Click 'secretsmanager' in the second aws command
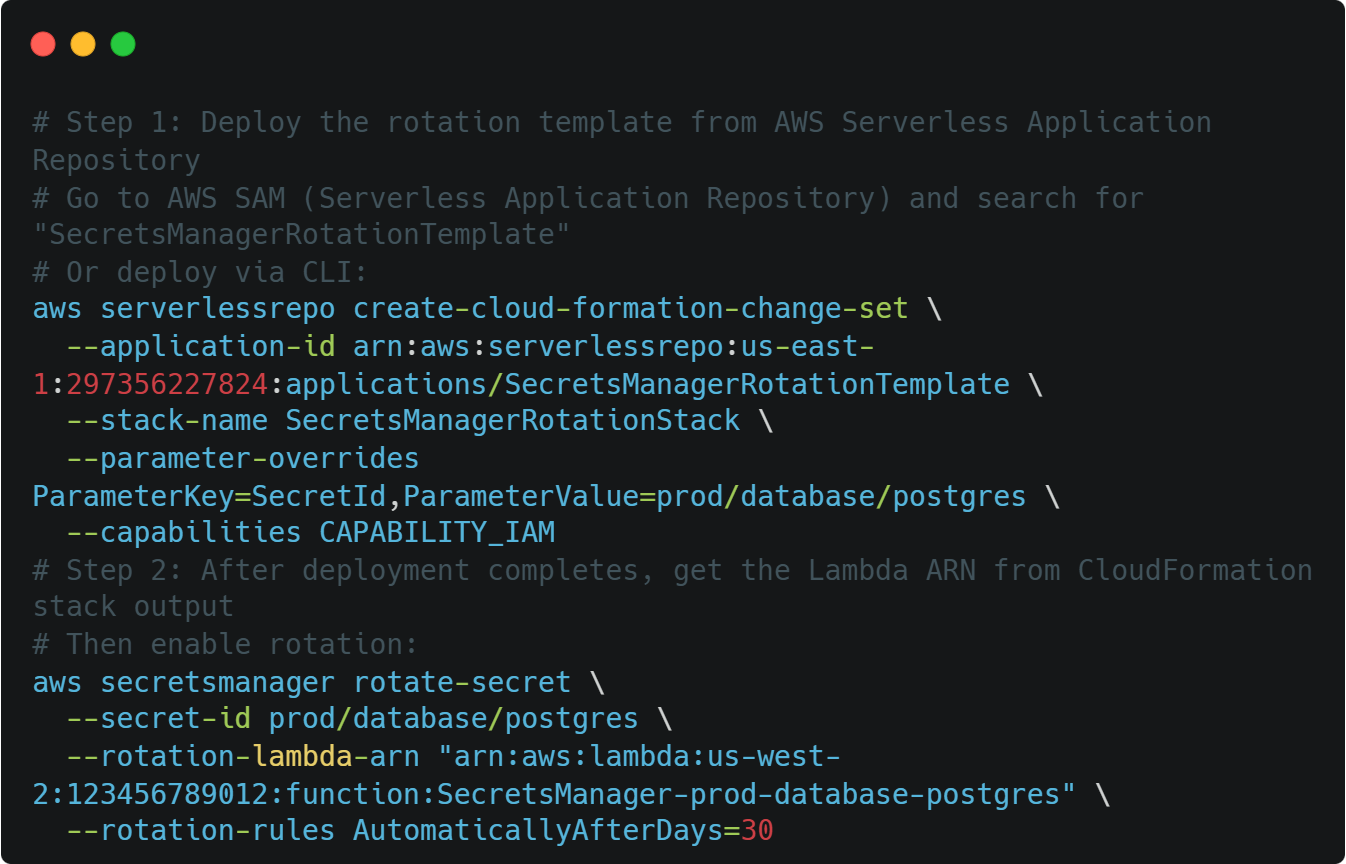This screenshot has height=864, width=1346. coord(217,683)
